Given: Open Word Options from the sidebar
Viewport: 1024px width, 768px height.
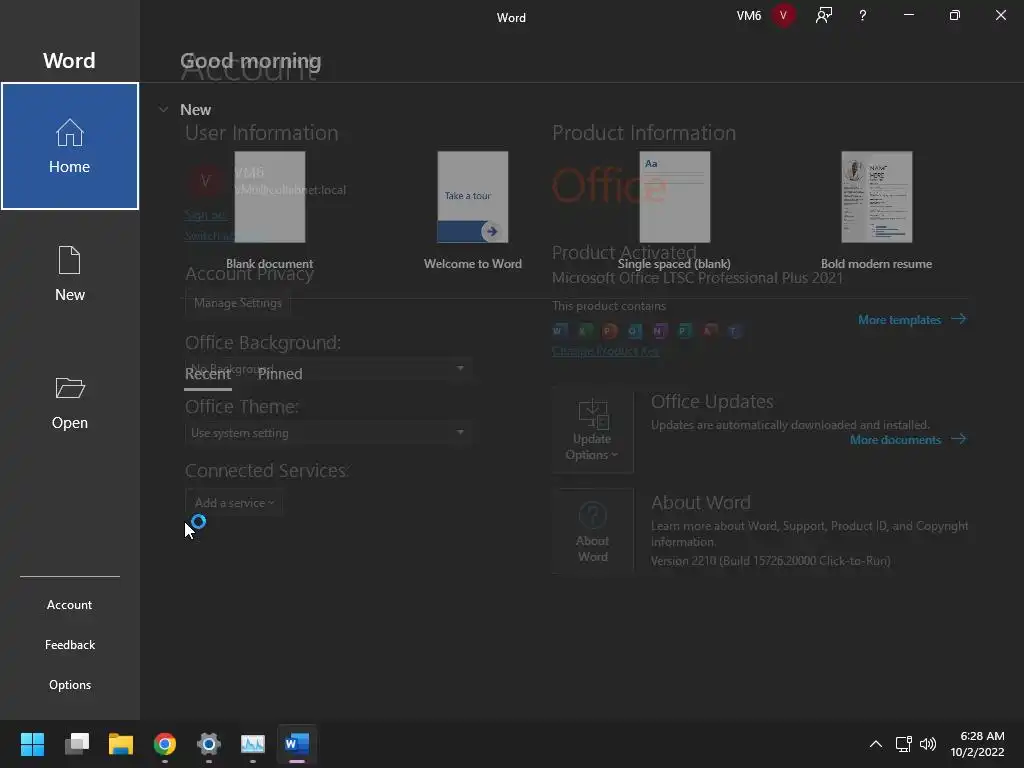Looking at the screenshot, I should pos(70,684).
